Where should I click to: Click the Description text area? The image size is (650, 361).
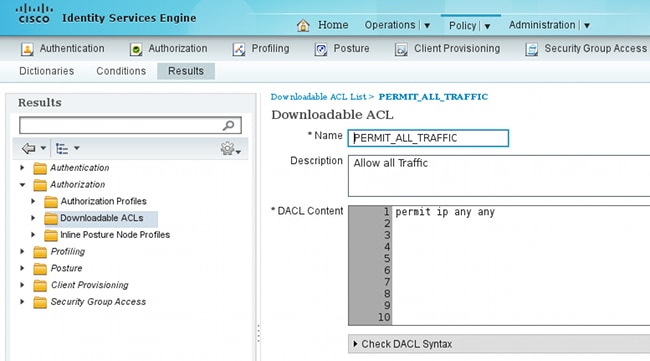pyautogui.click(x=499, y=176)
